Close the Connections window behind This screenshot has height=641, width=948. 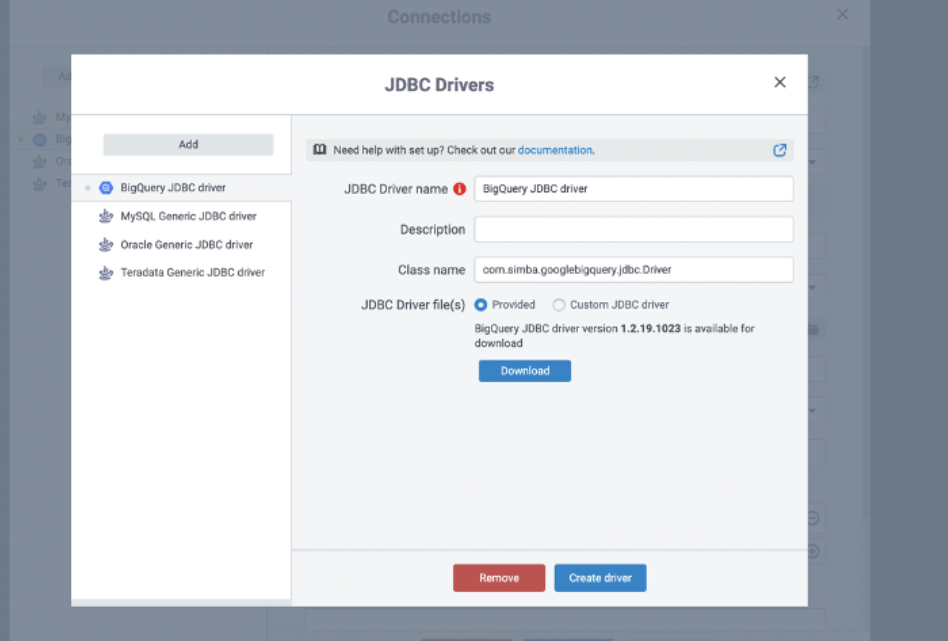pyautogui.click(x=842, y=14)
